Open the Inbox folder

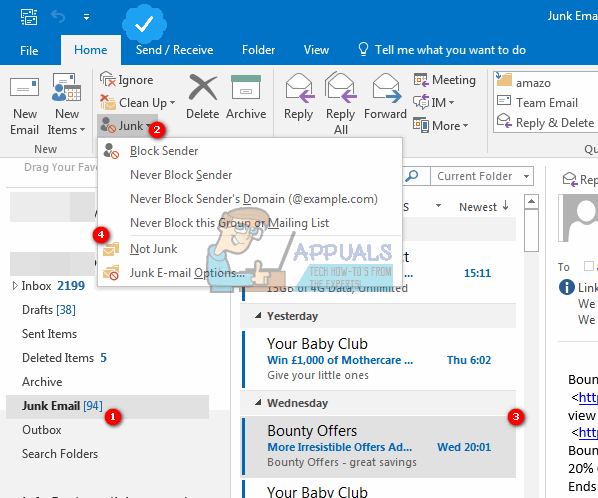[x=53, y=286]
